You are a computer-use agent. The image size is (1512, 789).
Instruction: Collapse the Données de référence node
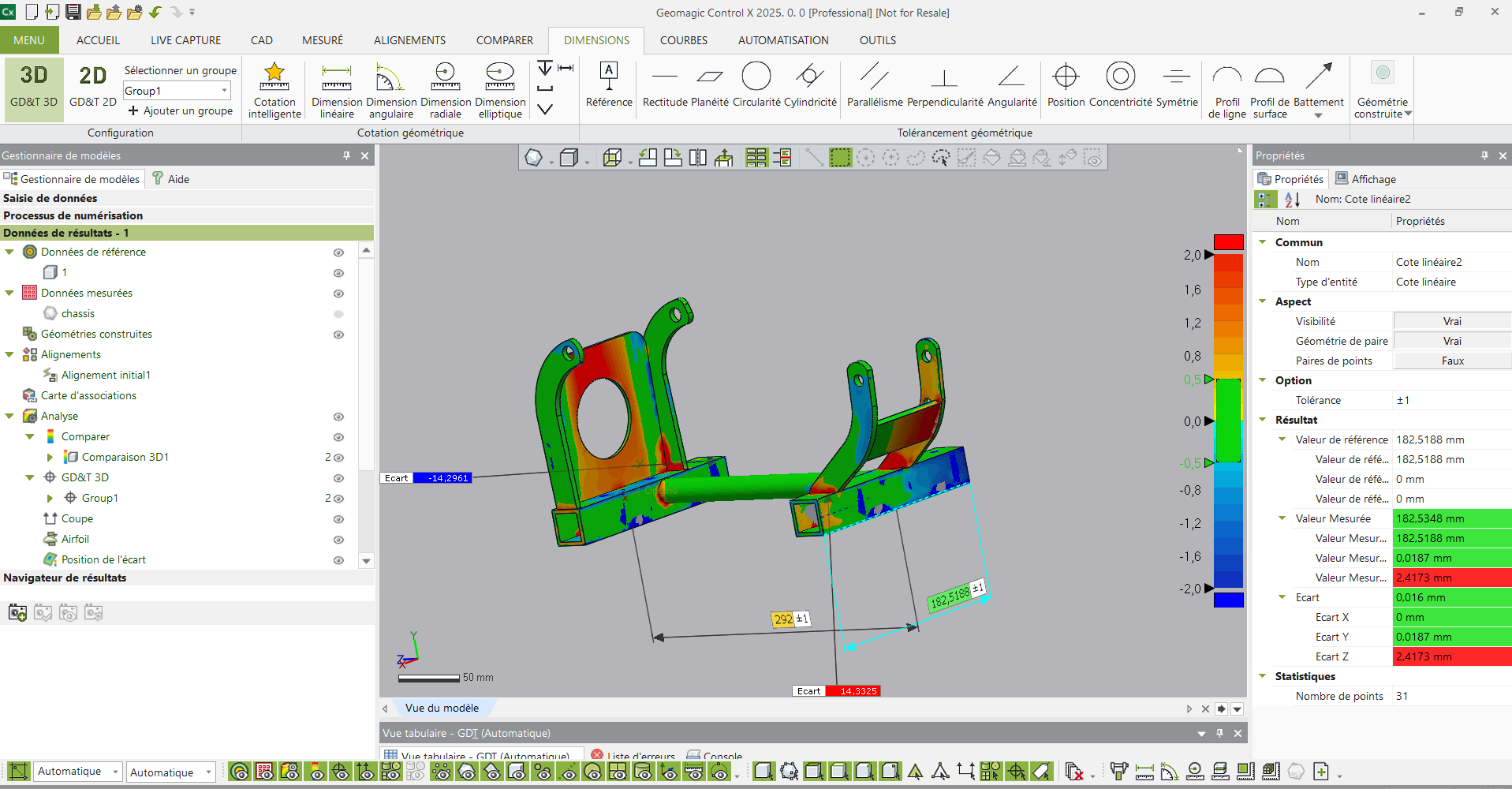click(9, 252)
